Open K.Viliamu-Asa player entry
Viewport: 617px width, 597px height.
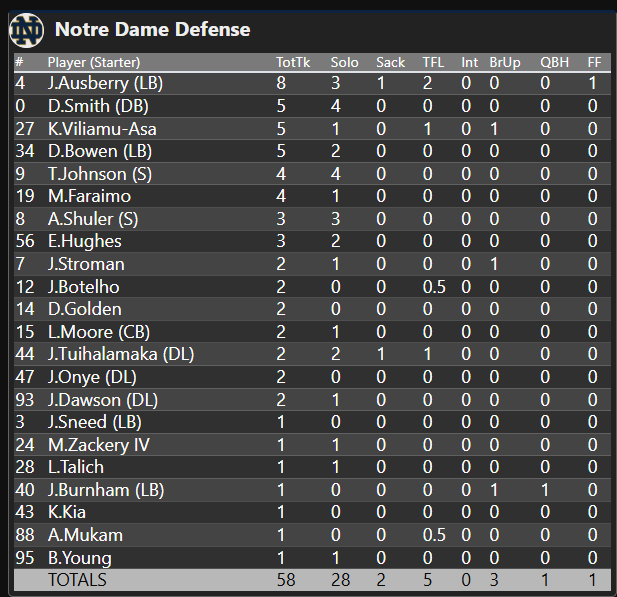pyautogui.click(x=102, y=128)
